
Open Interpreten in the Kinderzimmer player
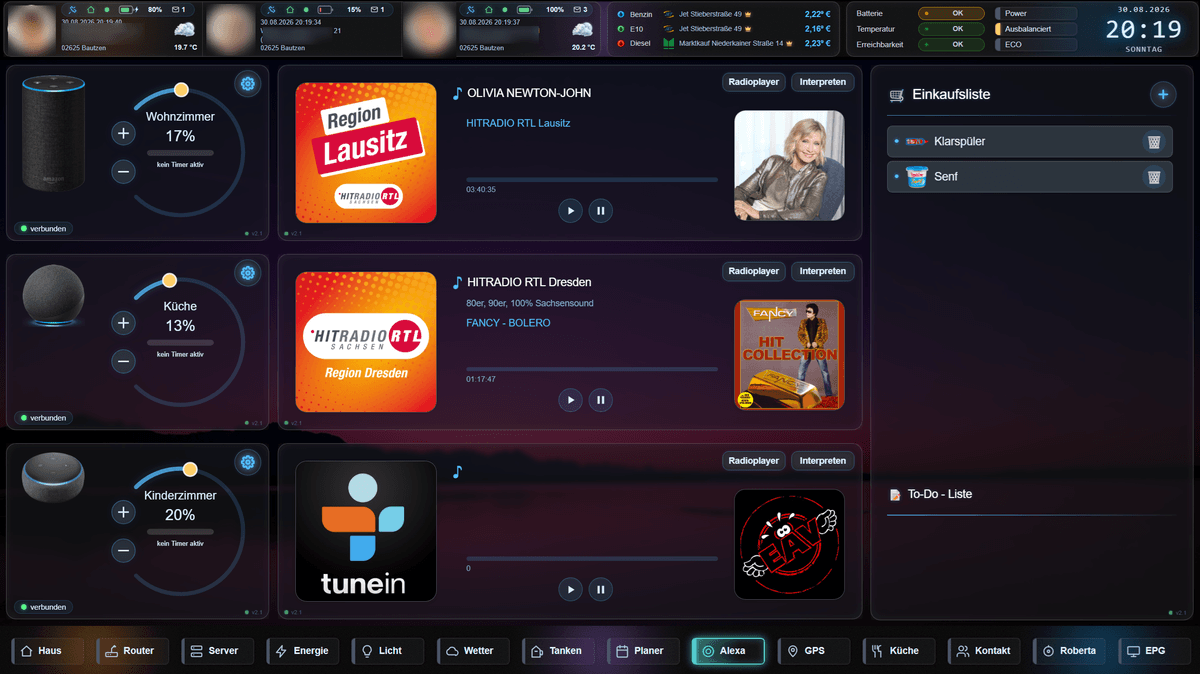pos(823,461)
